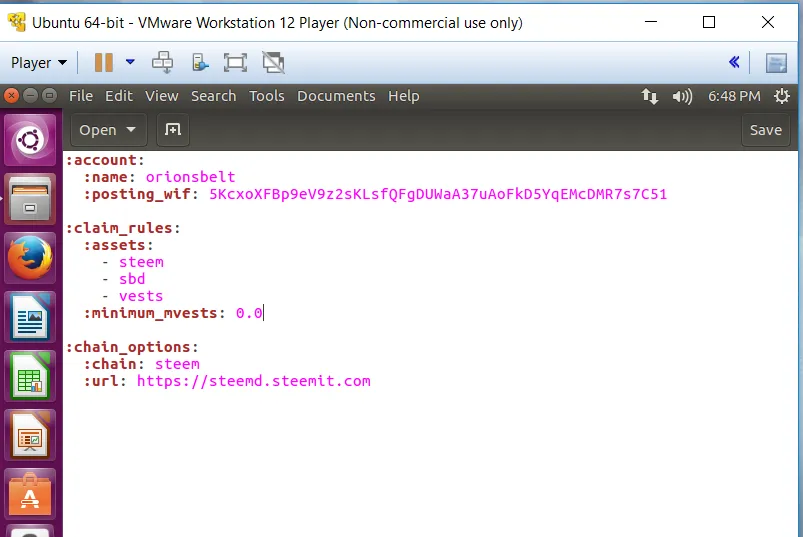The image size is (803, 537).
Task: Minimize the VMware Player window
Action: point(650,22)
